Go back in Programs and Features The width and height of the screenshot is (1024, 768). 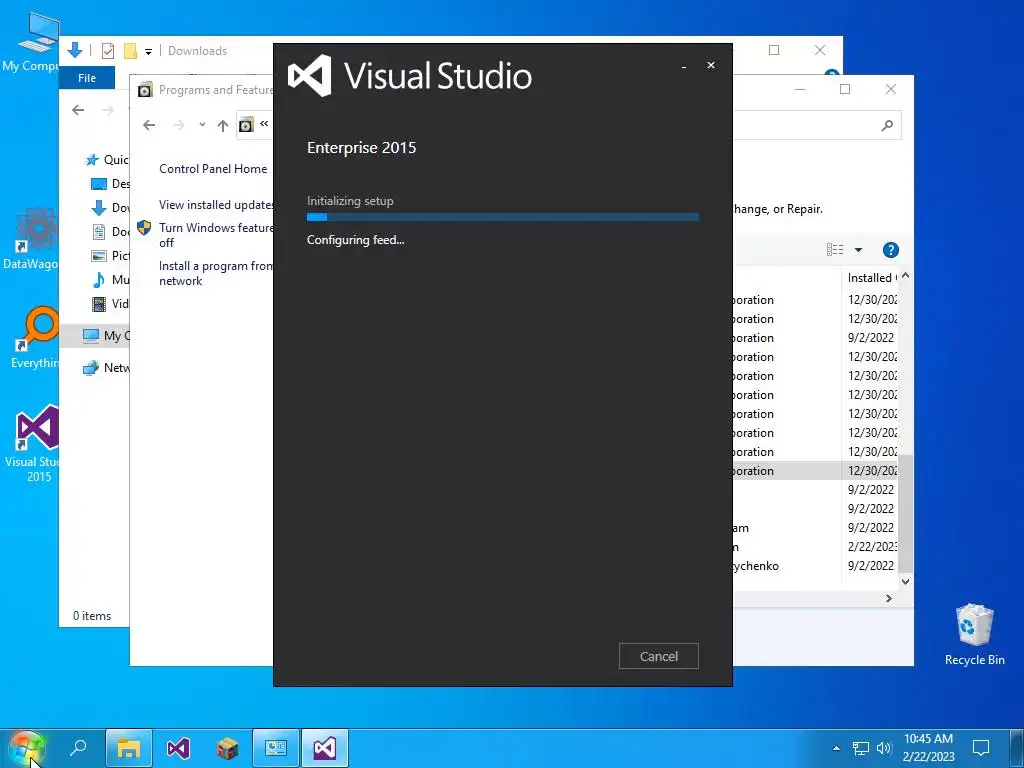coord(149,125)
